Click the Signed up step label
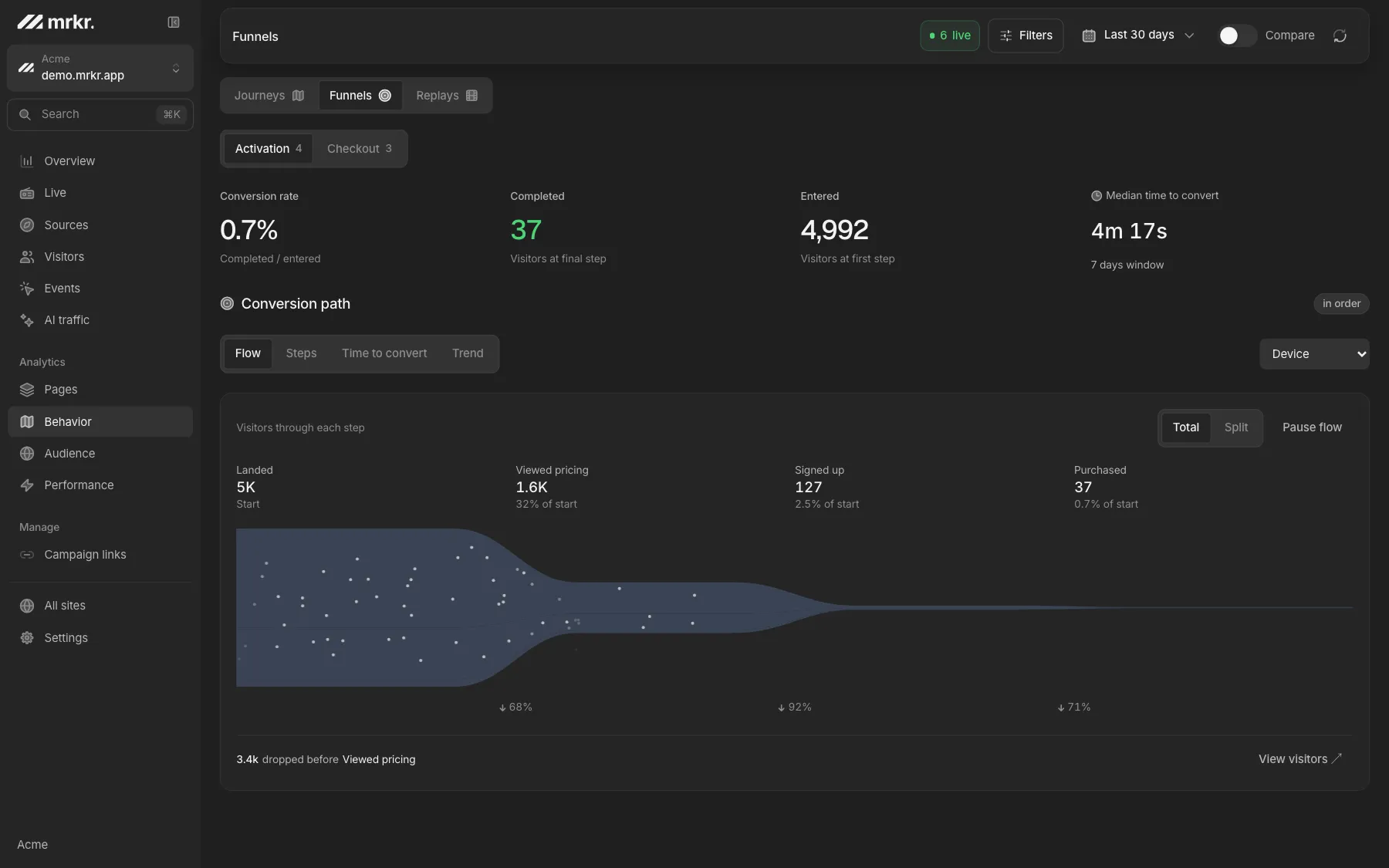Viewport: 1389px width, 868px height. coord(820,471)
